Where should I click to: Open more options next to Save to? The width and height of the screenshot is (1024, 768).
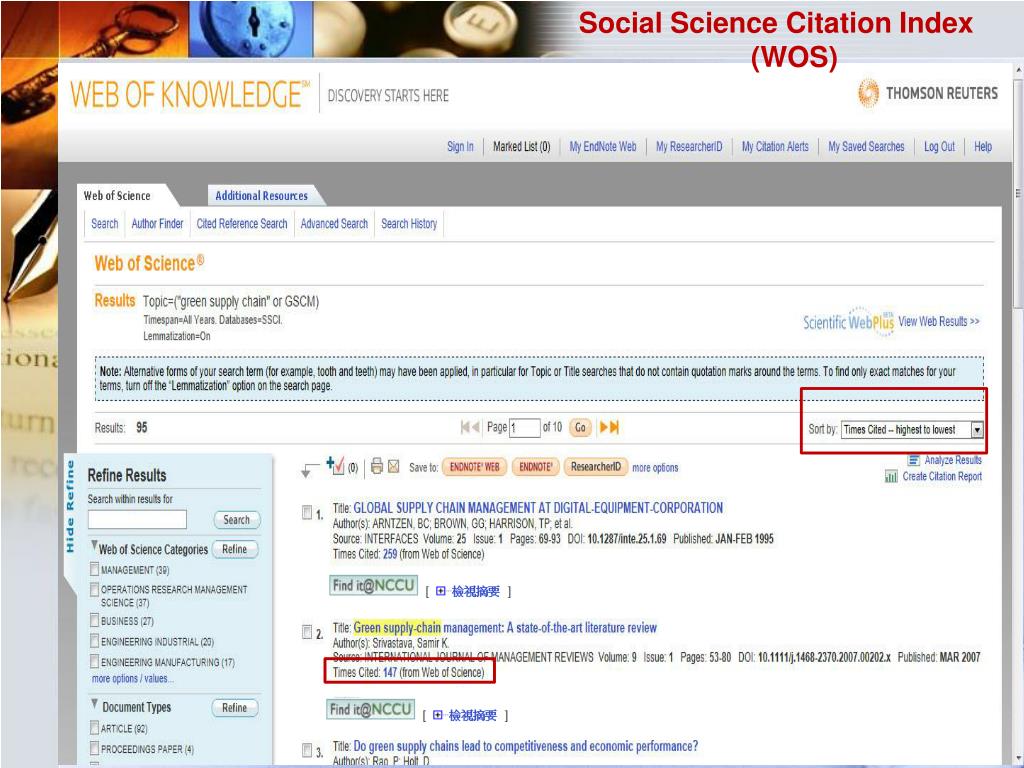point(655,468)
